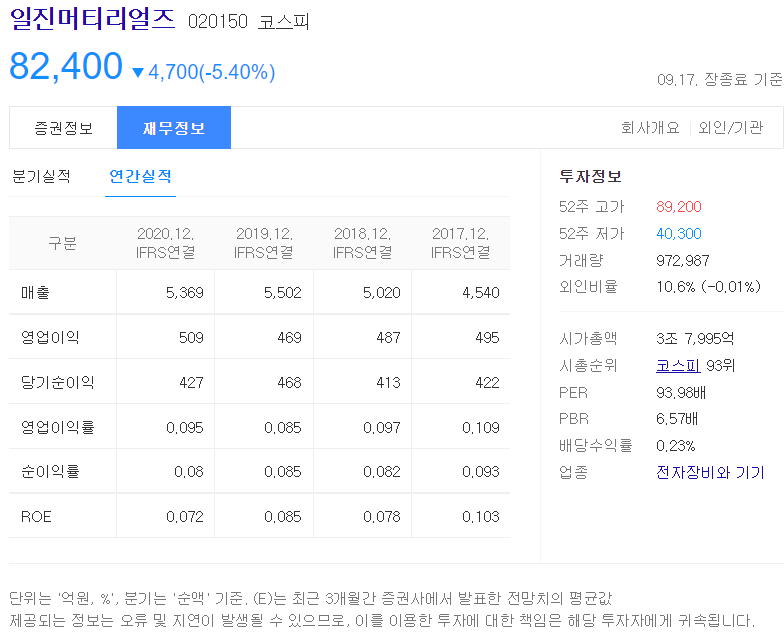Click the 2018.12. IFRS연결 column header
This screenshot has height=641, width=784.
[x=362, y=243]
